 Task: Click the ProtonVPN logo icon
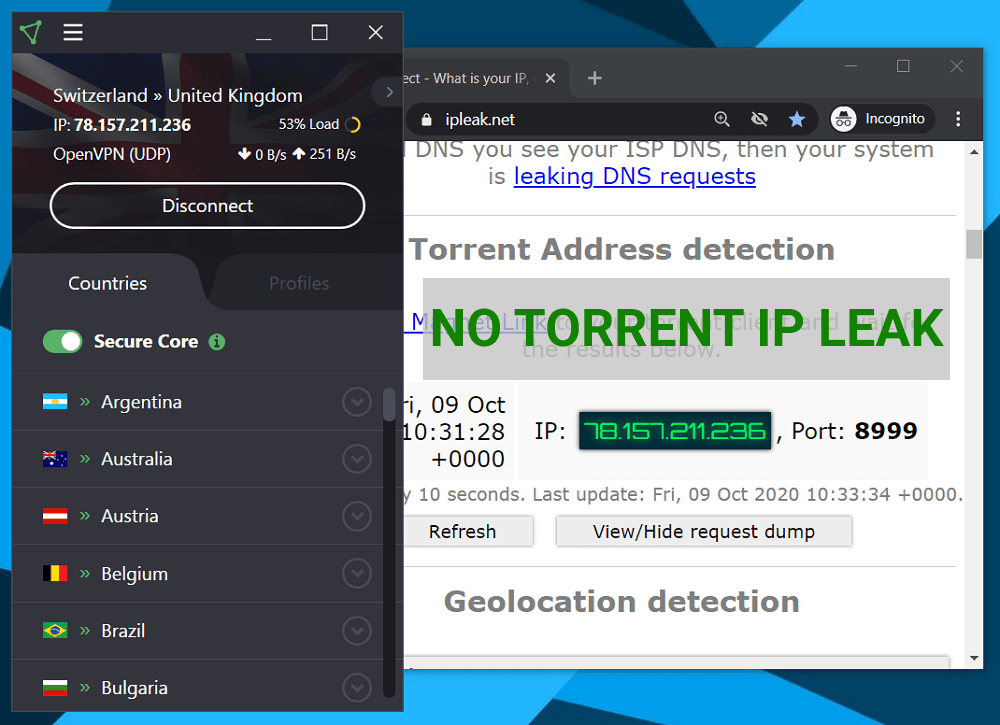click(x=31, y=32)
